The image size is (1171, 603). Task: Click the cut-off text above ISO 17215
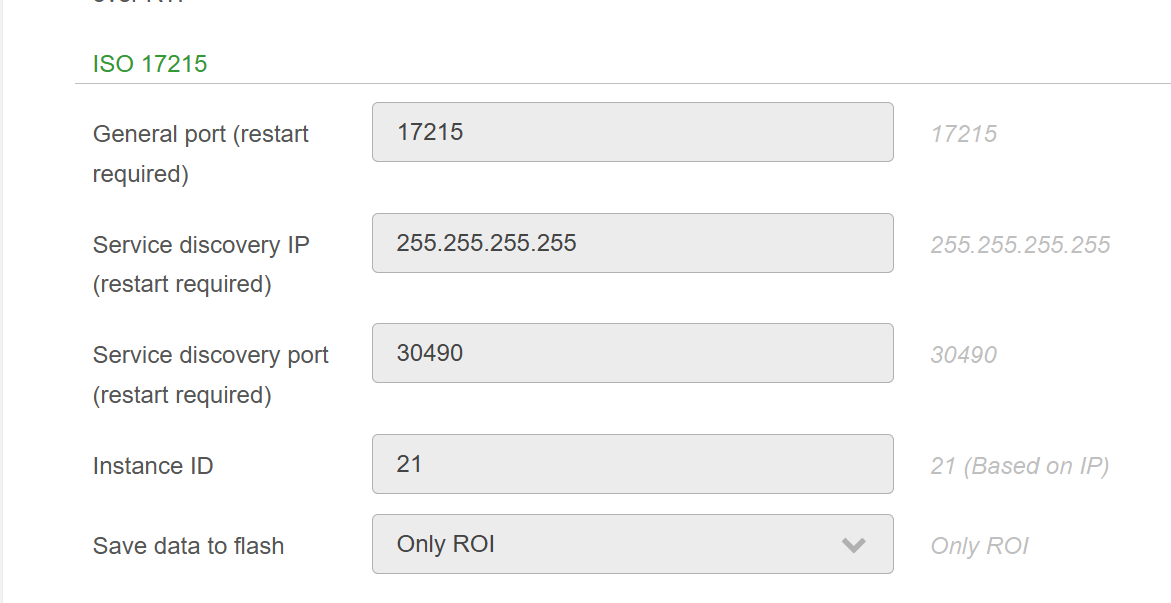pyautogui.click(x=138, y=3)
